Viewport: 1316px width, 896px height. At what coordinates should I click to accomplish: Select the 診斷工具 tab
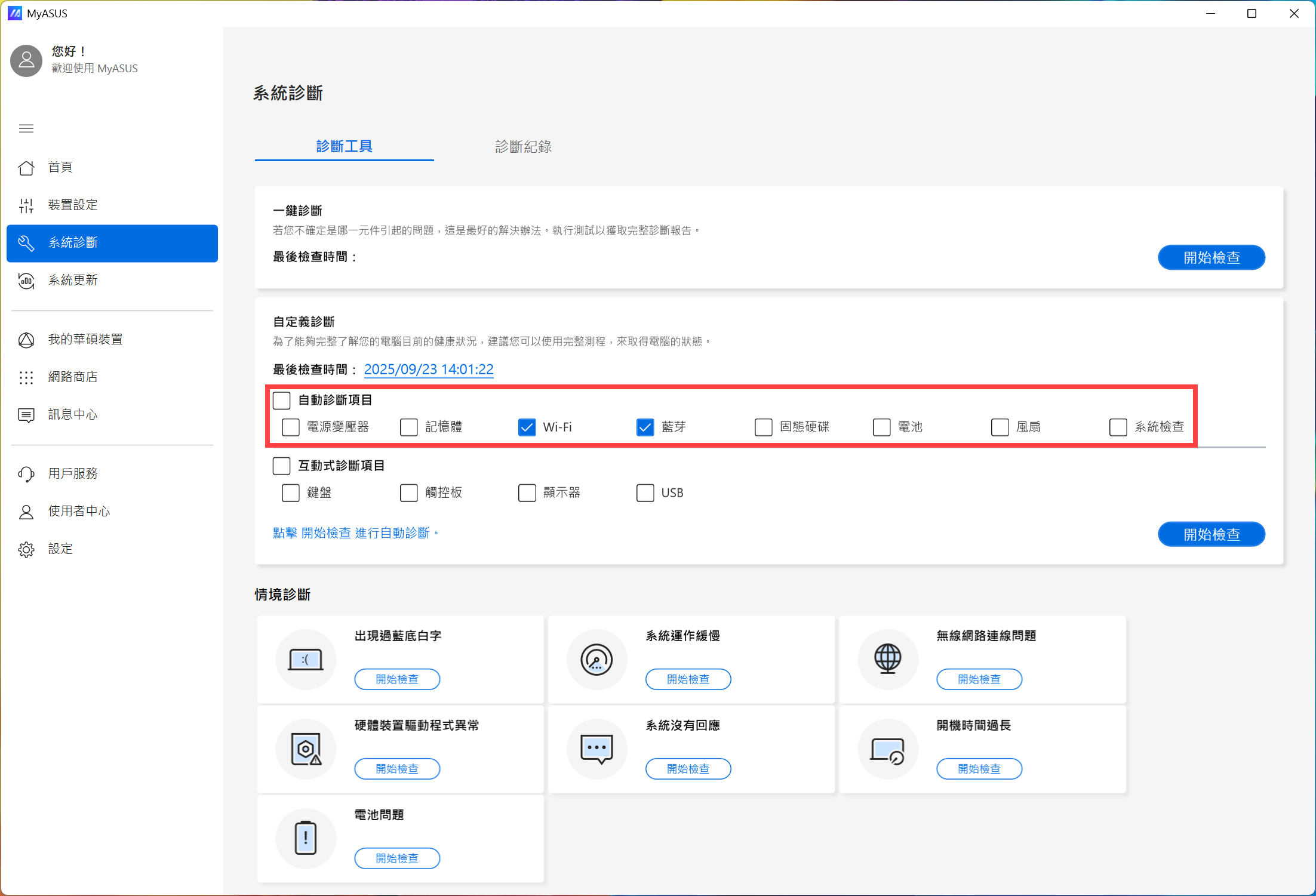[x=344, y=147]
